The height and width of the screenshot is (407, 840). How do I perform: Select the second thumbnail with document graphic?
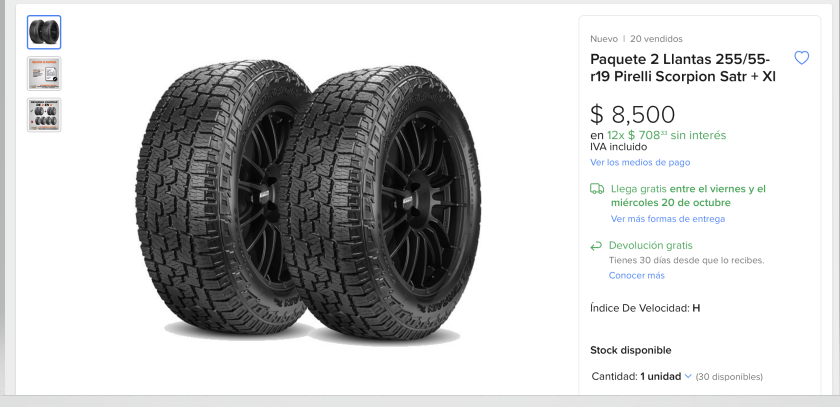pyautogui.click(x=44, y=73)
